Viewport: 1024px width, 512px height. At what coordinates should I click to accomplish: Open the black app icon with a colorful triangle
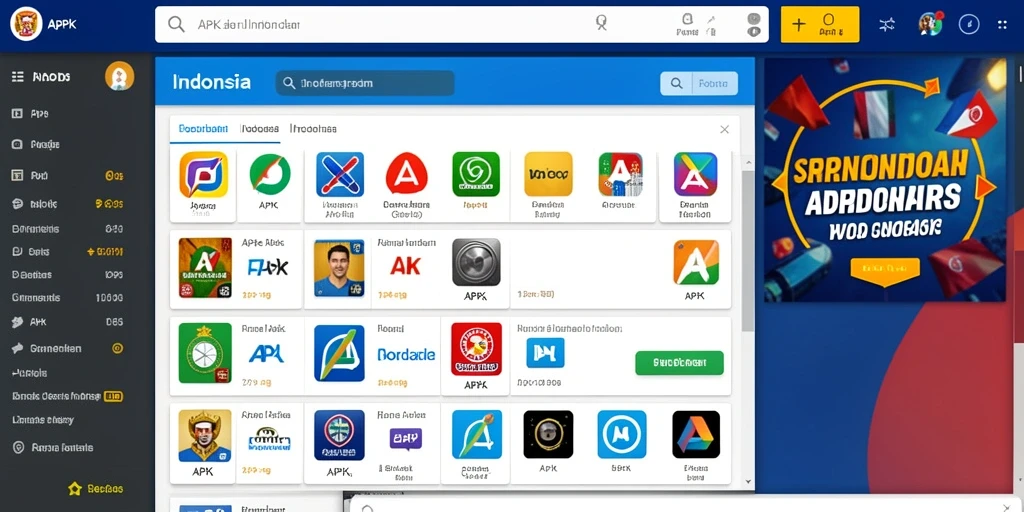[x=696, y=434]
